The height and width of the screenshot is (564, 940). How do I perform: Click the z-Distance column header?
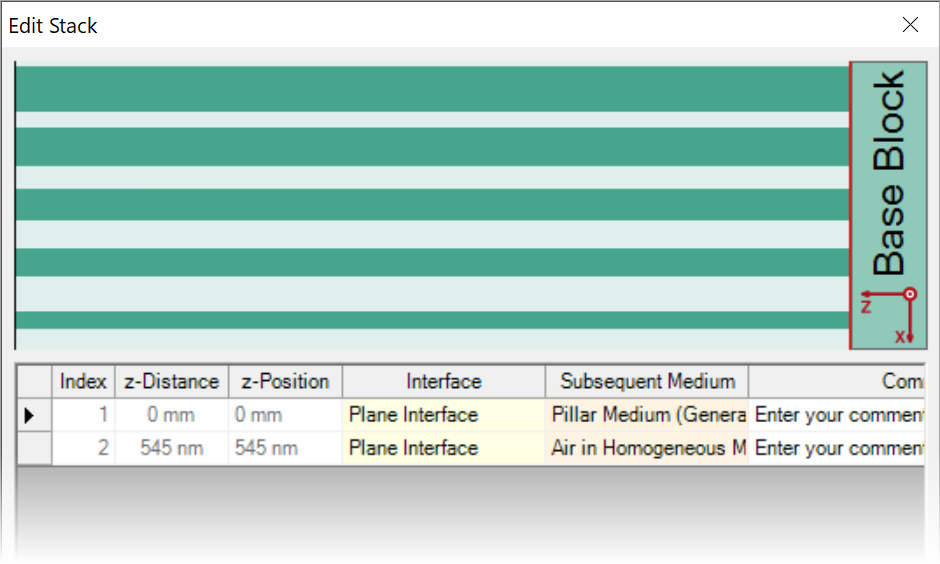[x=171, y=381]
